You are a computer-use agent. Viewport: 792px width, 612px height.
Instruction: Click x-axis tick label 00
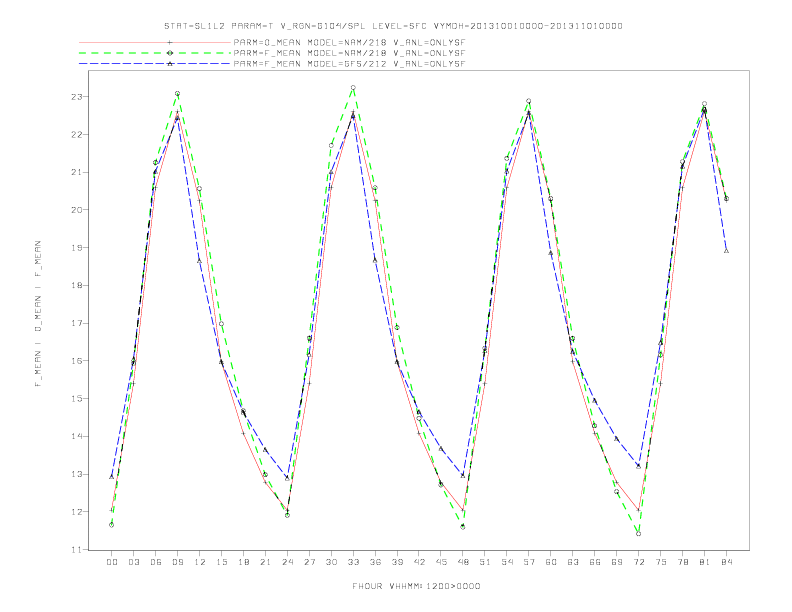point(112,562)
